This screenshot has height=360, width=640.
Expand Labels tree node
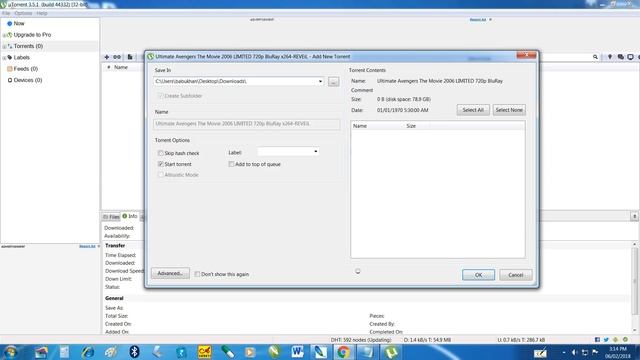[4, 58]
